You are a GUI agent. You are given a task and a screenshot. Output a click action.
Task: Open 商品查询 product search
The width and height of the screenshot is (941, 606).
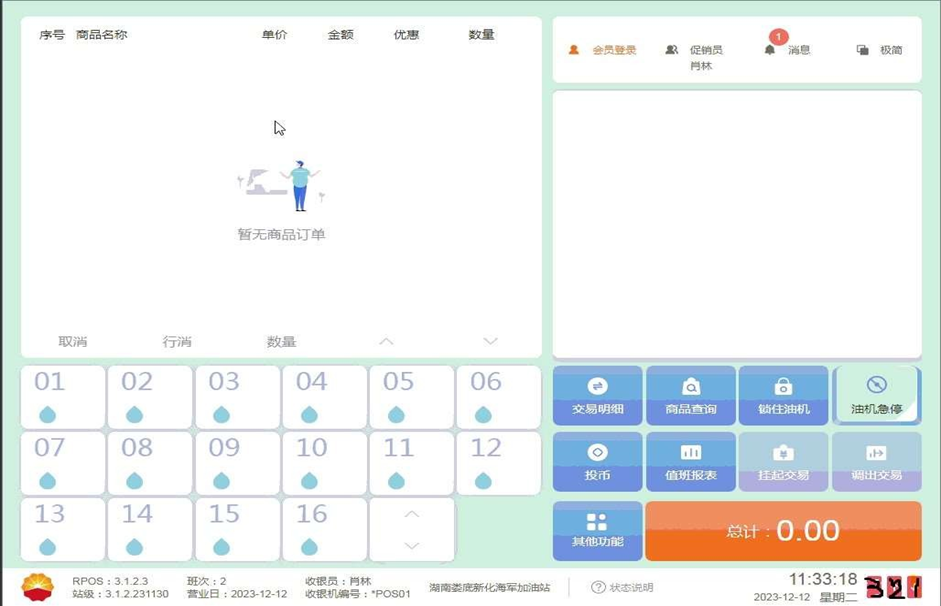tap(690, 396)
